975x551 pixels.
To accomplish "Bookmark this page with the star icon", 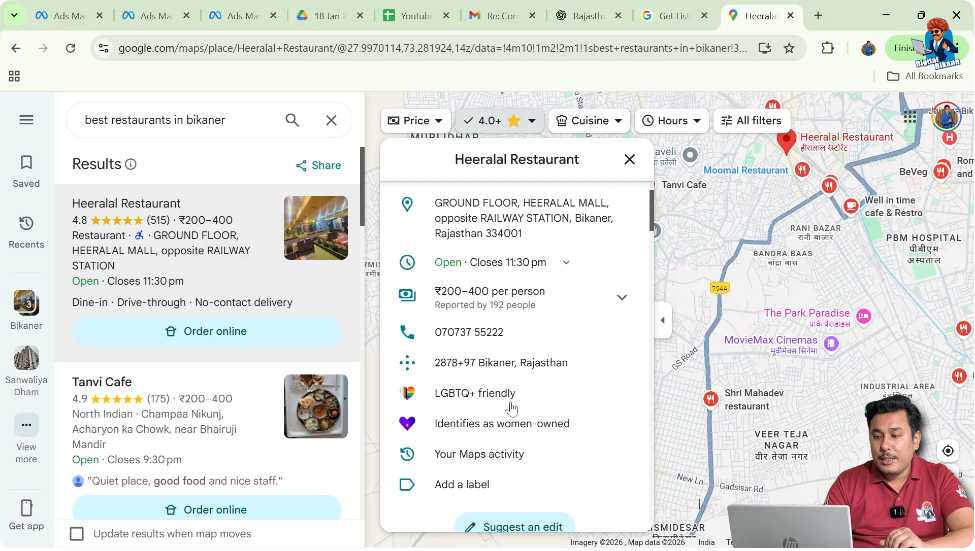I will coord(789,48).
